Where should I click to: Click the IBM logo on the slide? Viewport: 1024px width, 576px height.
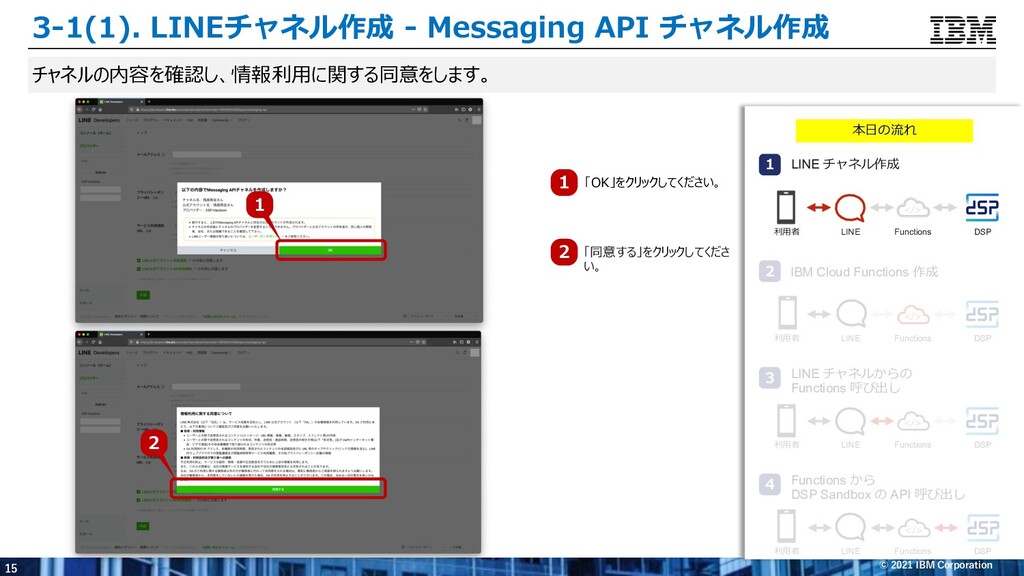pyautogui.click(x=963, y=30)
